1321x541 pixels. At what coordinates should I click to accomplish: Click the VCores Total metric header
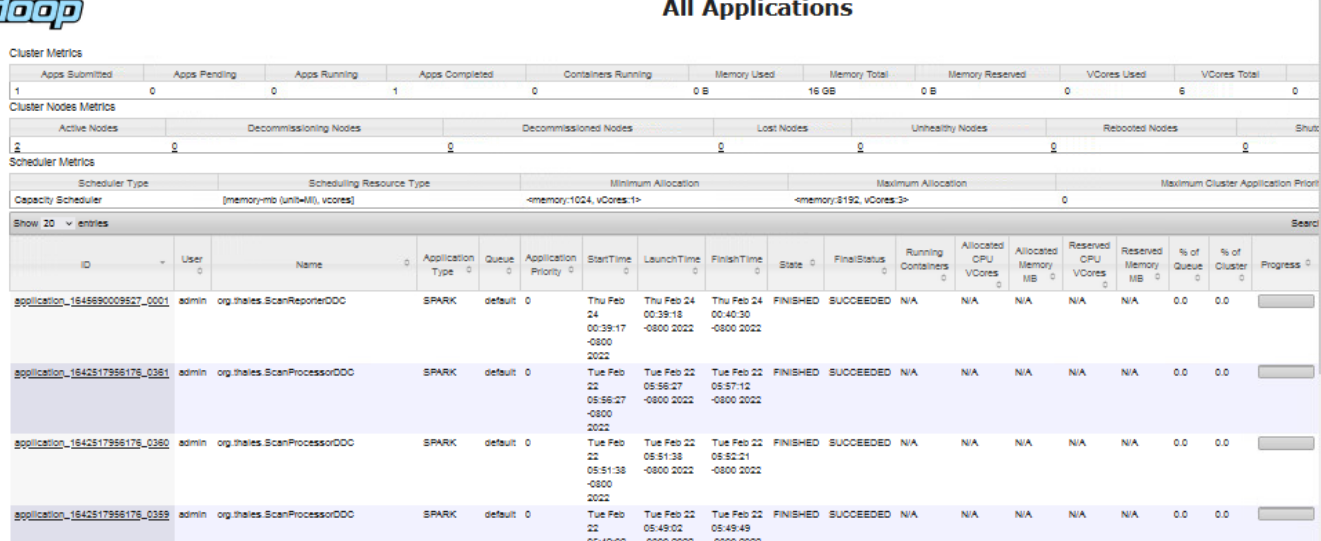point(1230,74)
